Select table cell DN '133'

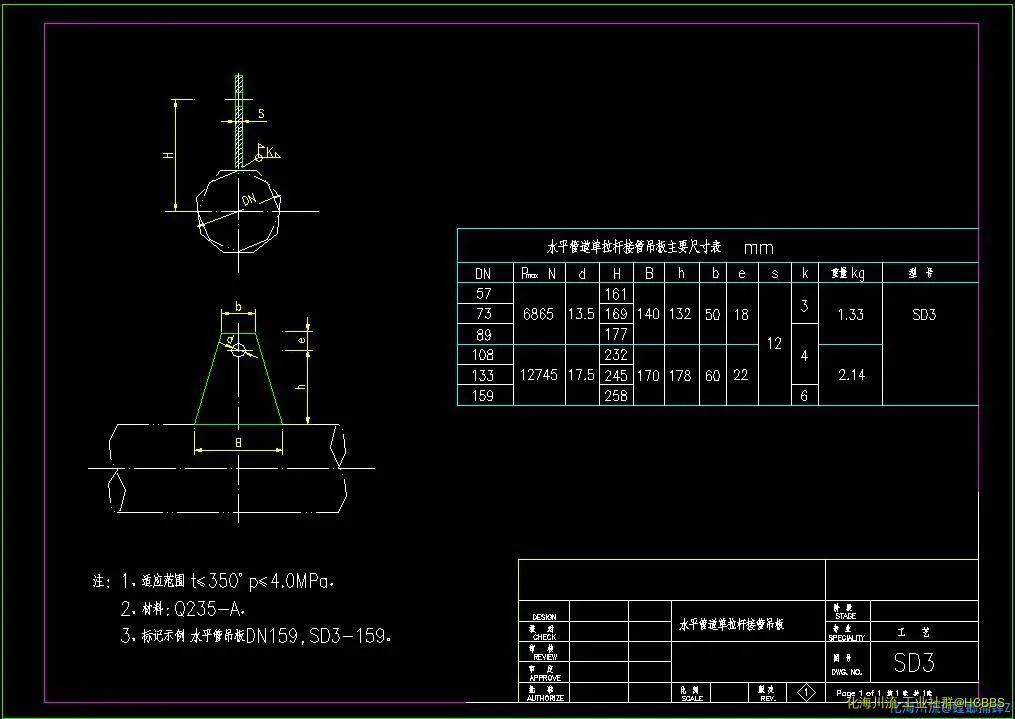[483, 375]
